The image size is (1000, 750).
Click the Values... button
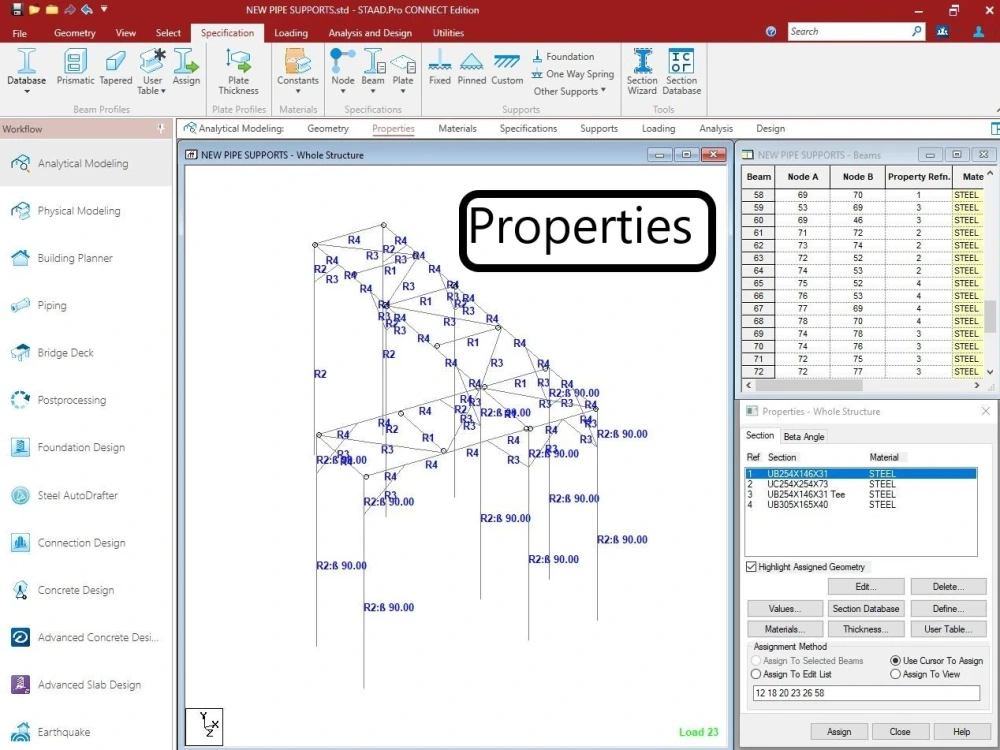click(x=784, y=608)
